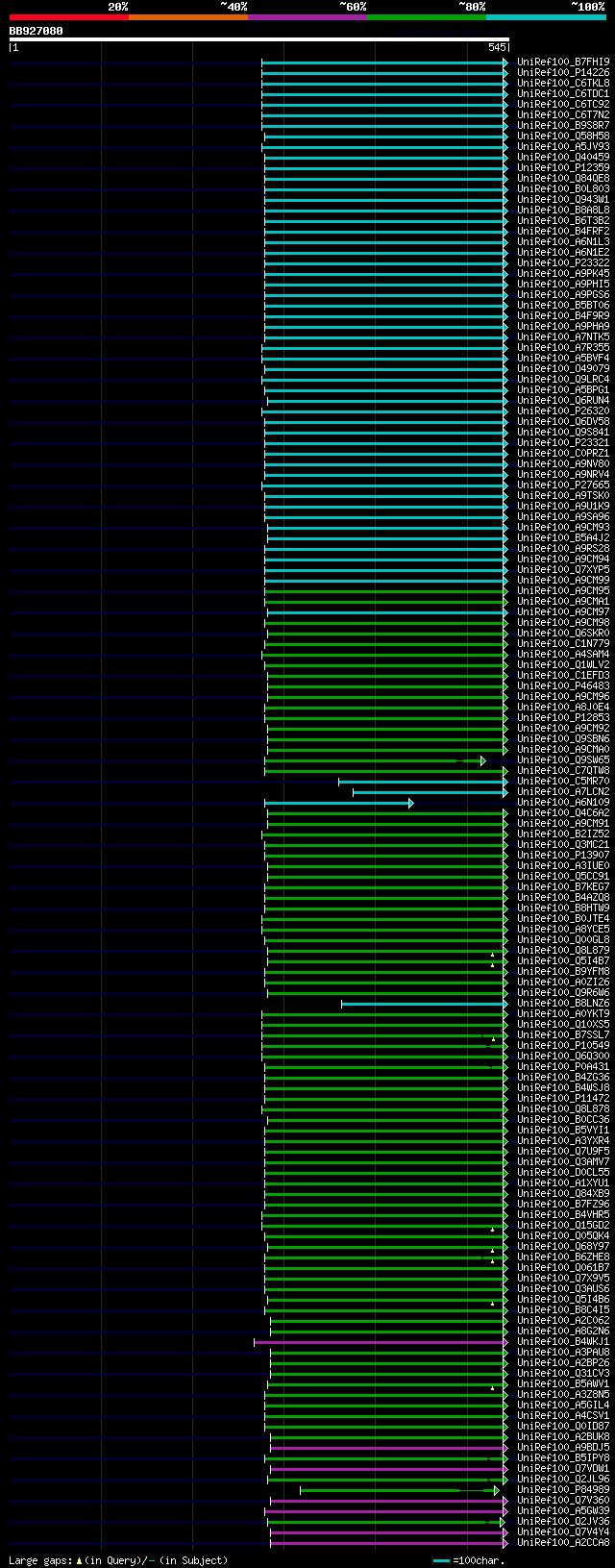
Task: Click the short green bar for UniRef100_P84989
Action: (x=400, y=1490)
